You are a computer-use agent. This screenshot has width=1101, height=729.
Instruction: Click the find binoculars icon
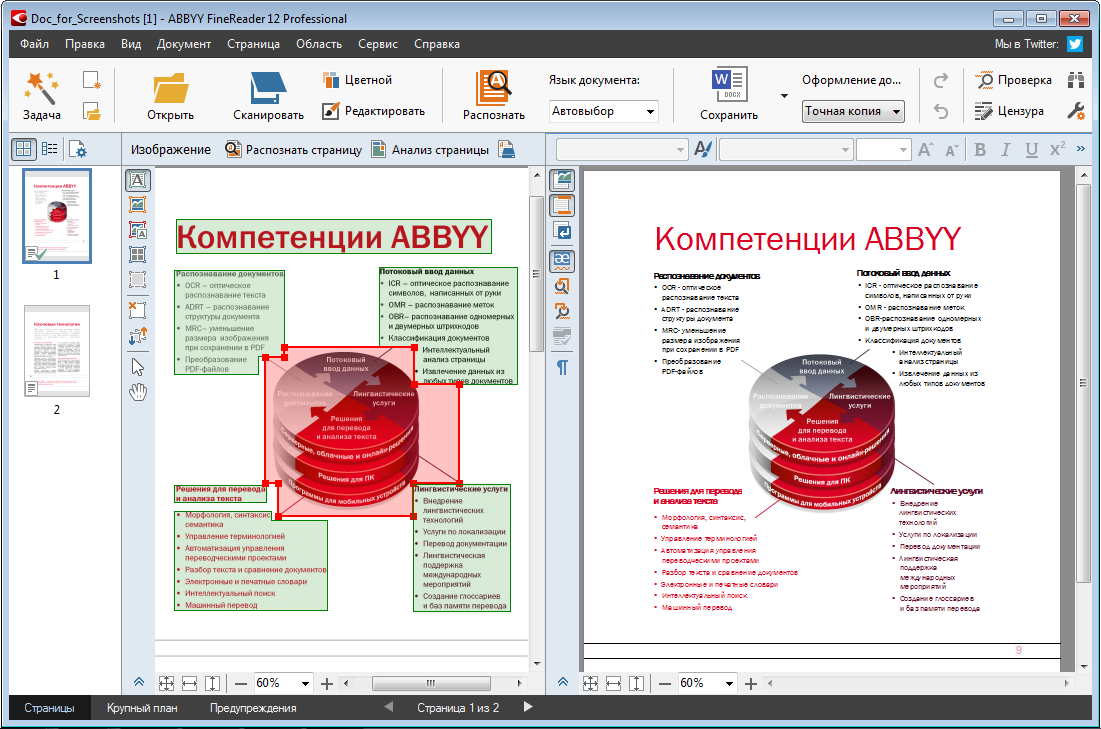pyautogui.click(x=1075, y=80)
